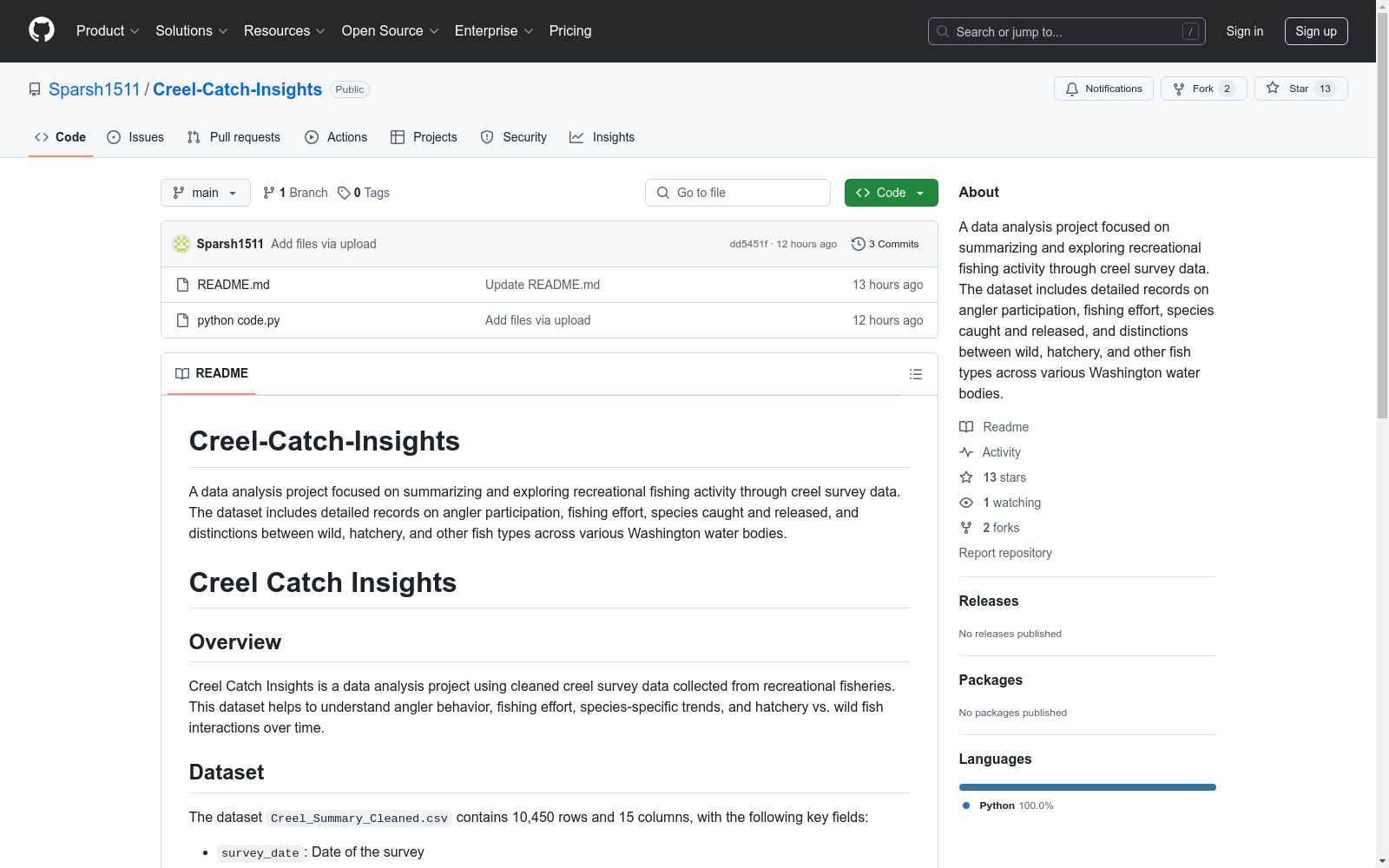
Task: View the 1 watching link
Action: [x=1000, y=503]
